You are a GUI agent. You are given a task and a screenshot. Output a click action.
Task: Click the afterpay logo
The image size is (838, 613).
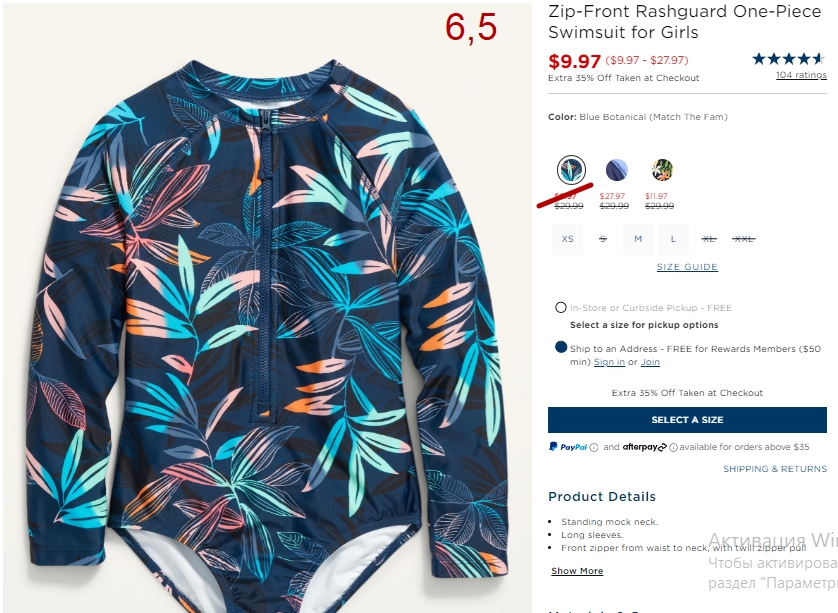pos(645,447)
